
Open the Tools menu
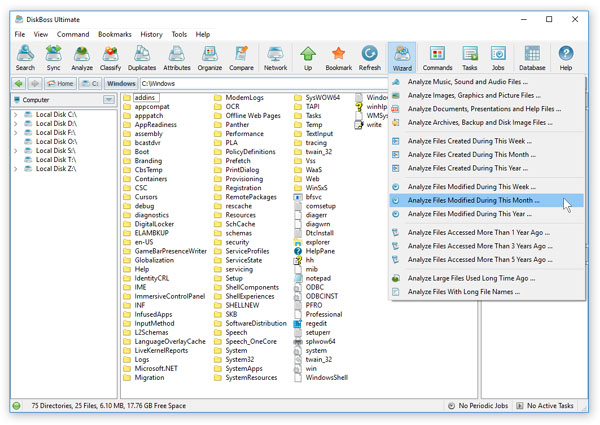179,34
